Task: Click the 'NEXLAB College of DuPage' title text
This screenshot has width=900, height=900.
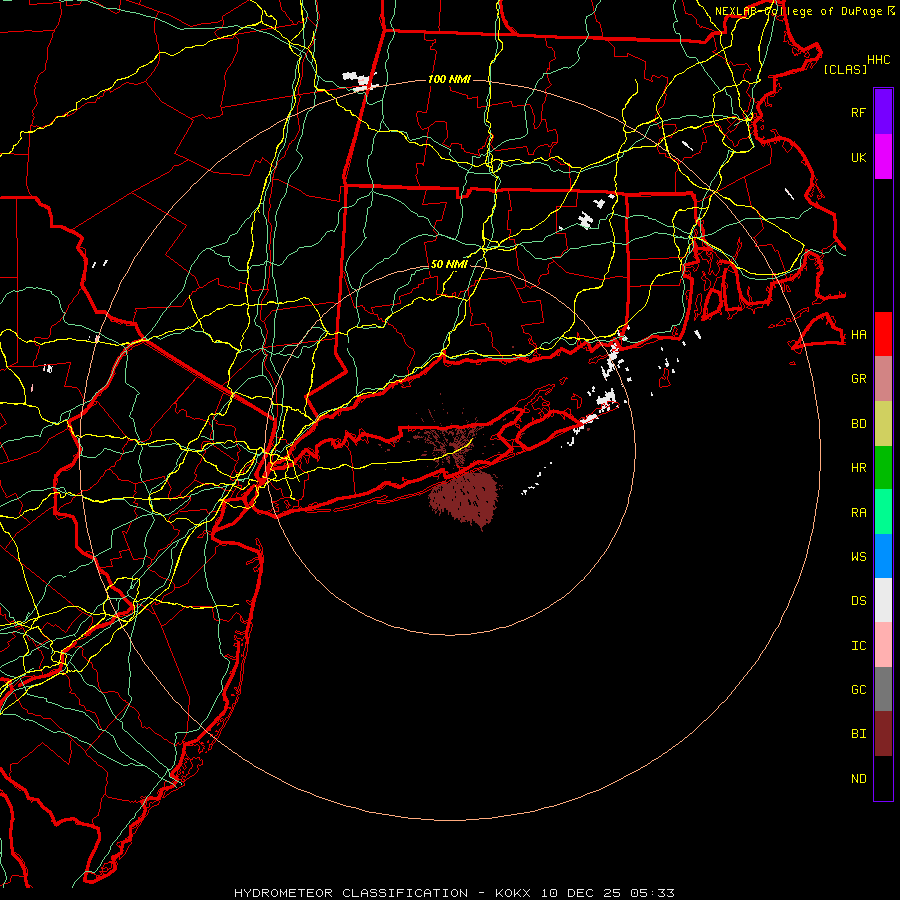Action: tap(798, 11)
